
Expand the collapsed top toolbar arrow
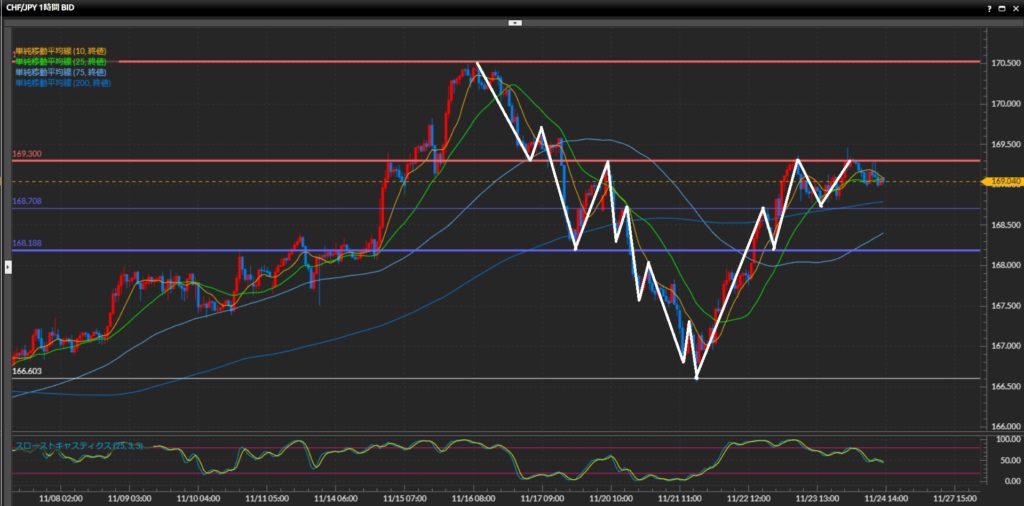click(x=514, y=21)
